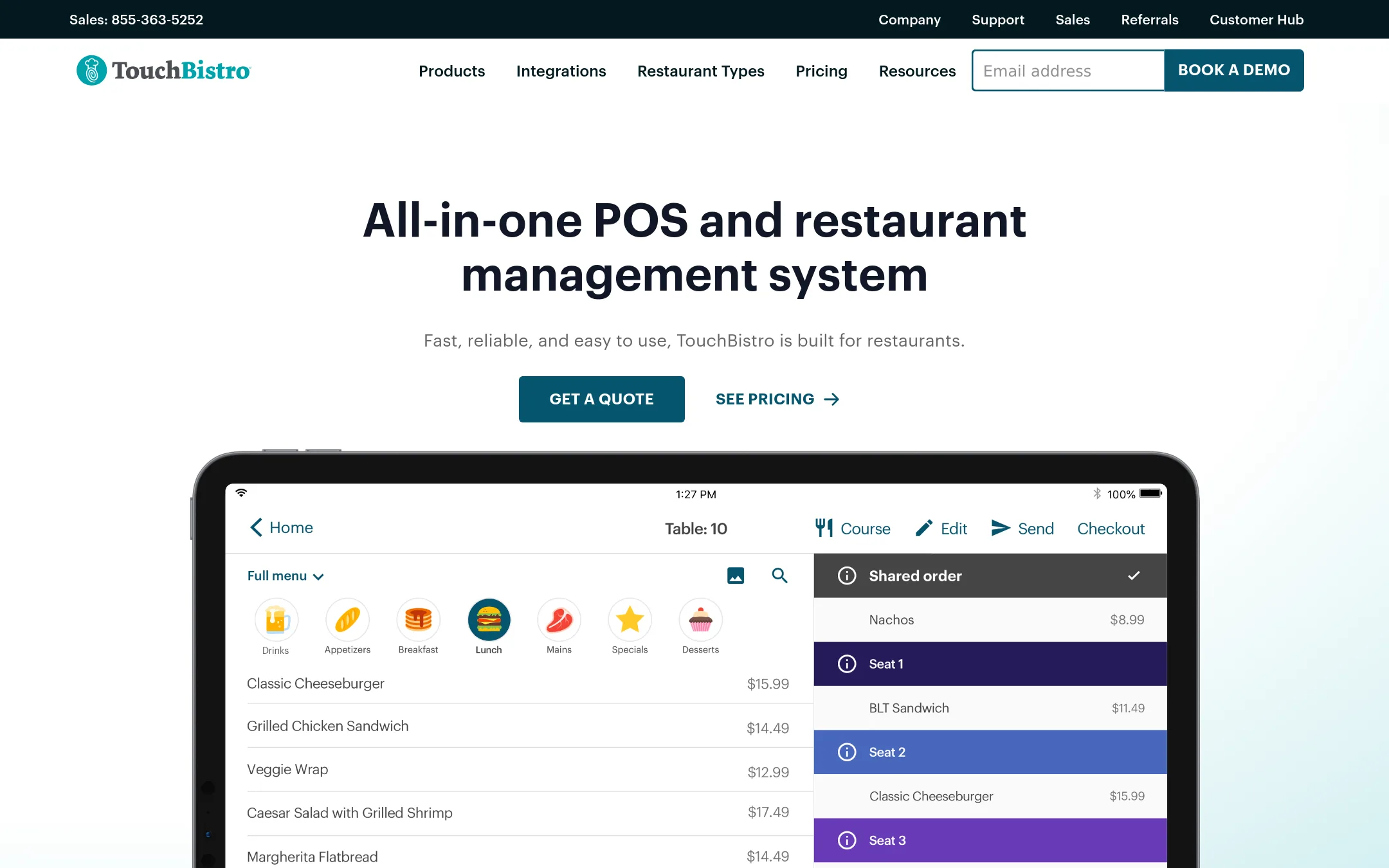This screenshot has width=1389, height=868.
Task: Click the GET A QUOTE button
Action: coord(601,399)
